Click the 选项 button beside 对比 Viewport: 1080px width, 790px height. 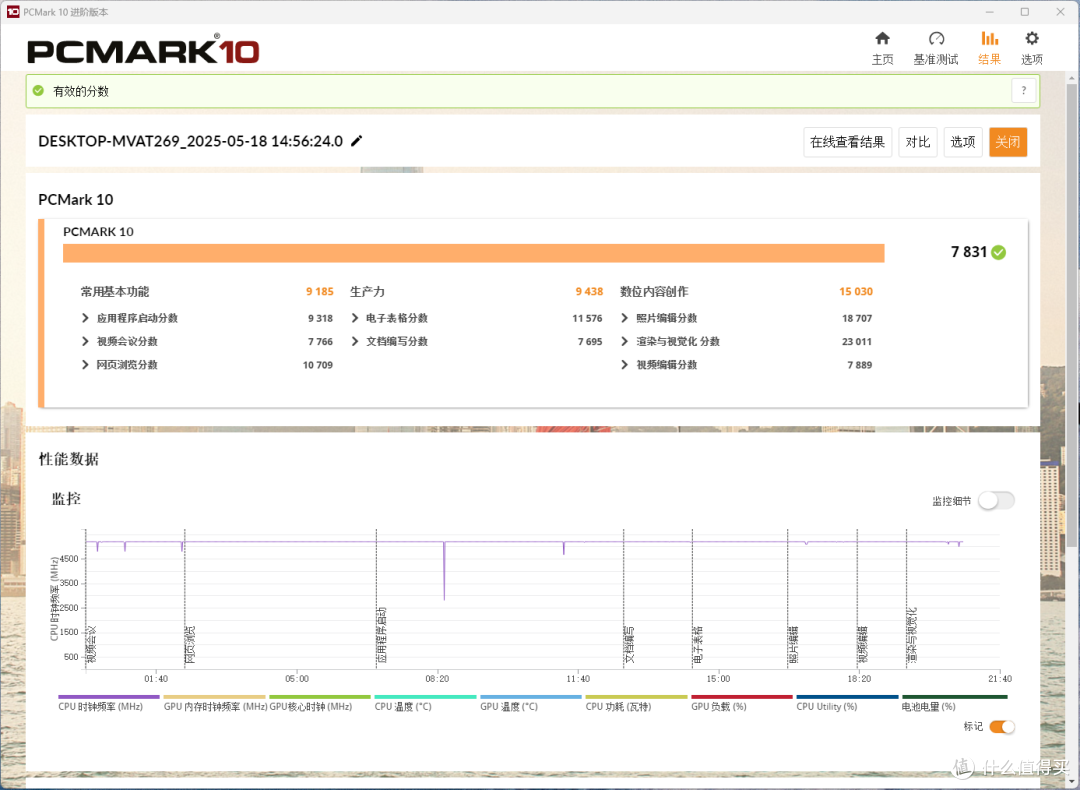tap(962, 142)
